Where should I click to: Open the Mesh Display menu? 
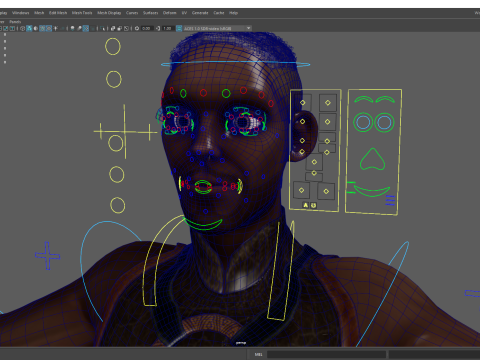[109, 13]
